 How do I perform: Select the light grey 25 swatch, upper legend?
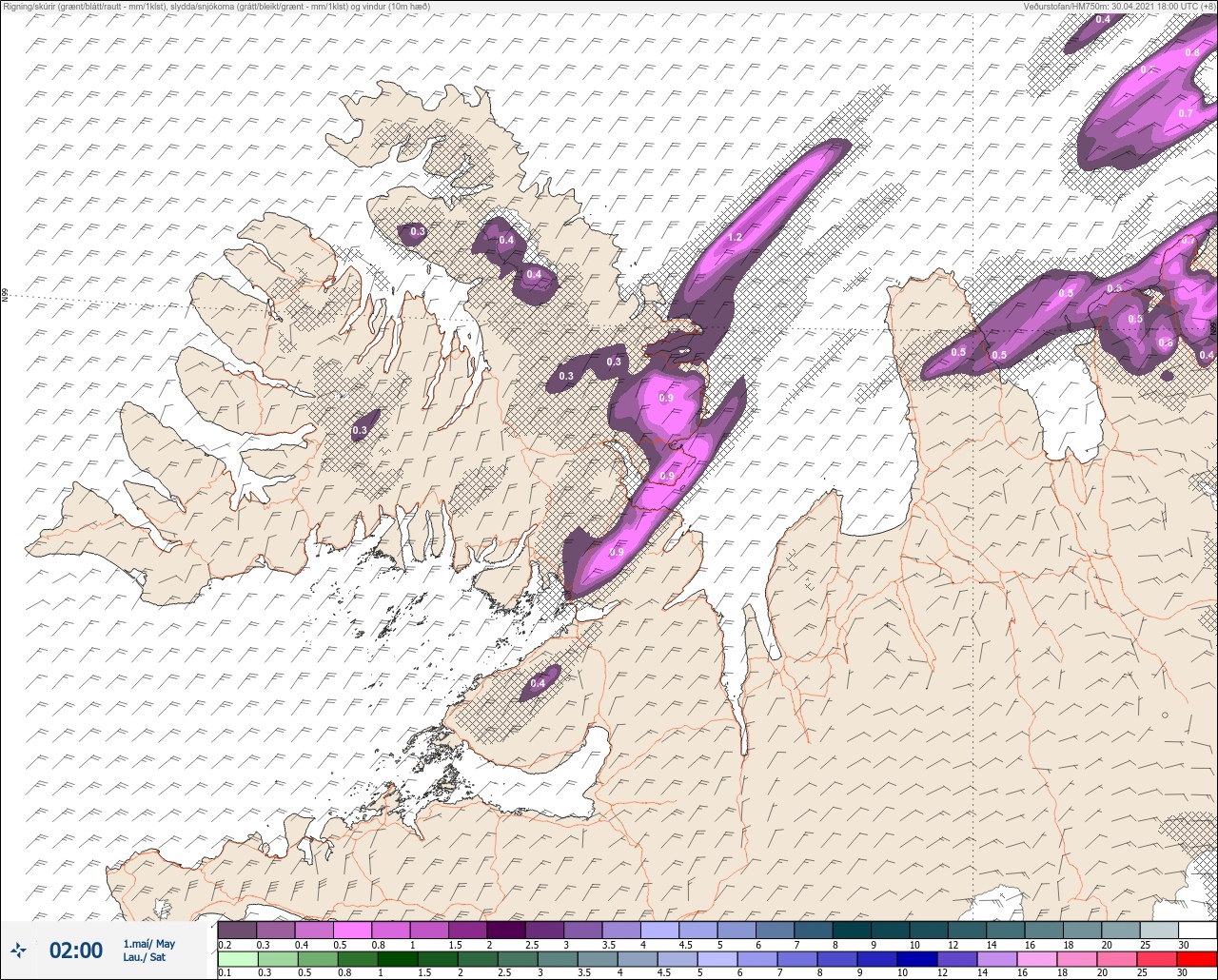1159,930
